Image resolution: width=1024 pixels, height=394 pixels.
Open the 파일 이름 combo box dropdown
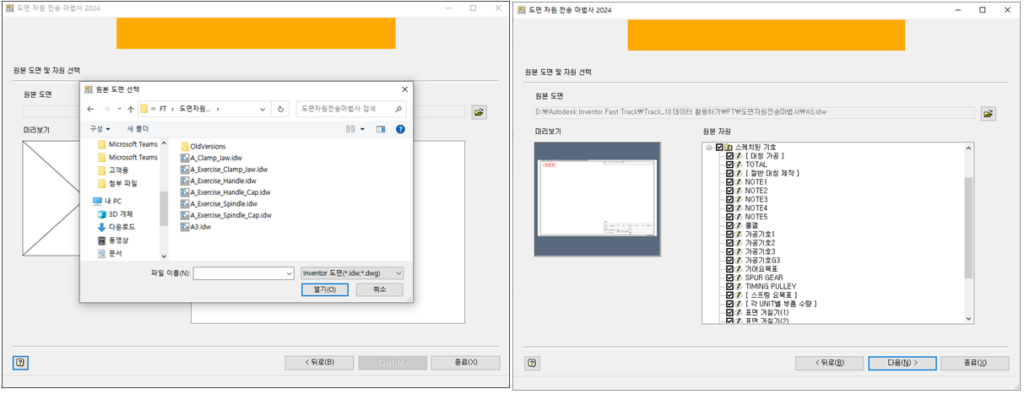(288, 273)
